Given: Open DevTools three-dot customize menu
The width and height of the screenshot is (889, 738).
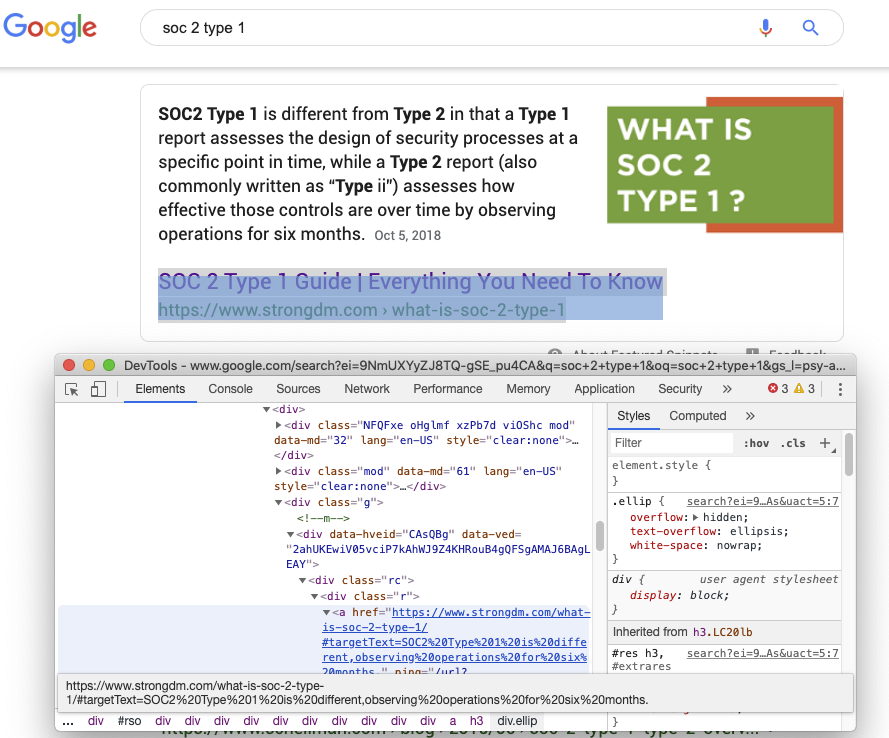Looking at the screenshot, I should pyautogui.click(x=840, y=389).
